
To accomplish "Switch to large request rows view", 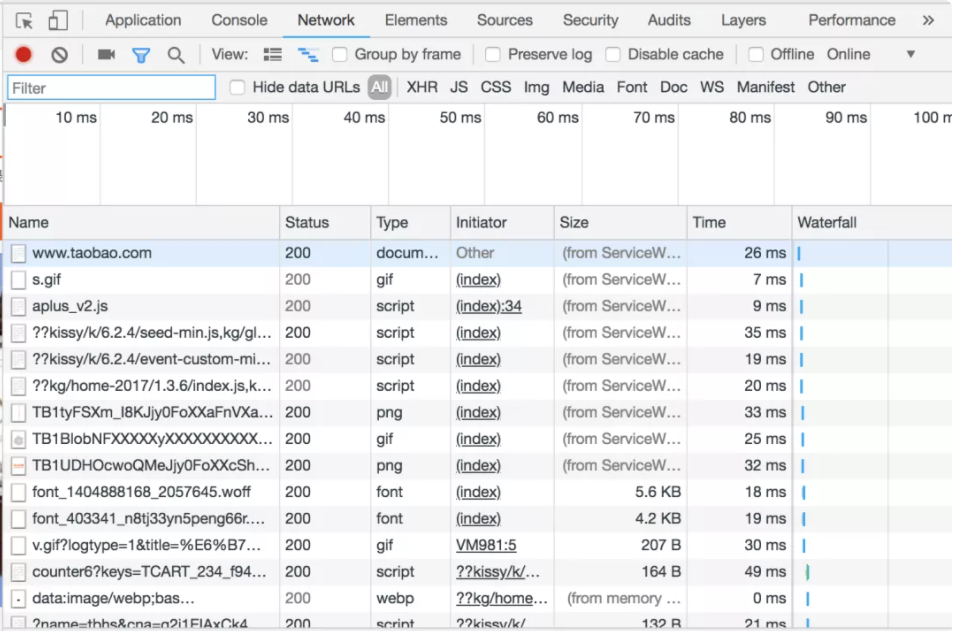I will tap(272, 55).
